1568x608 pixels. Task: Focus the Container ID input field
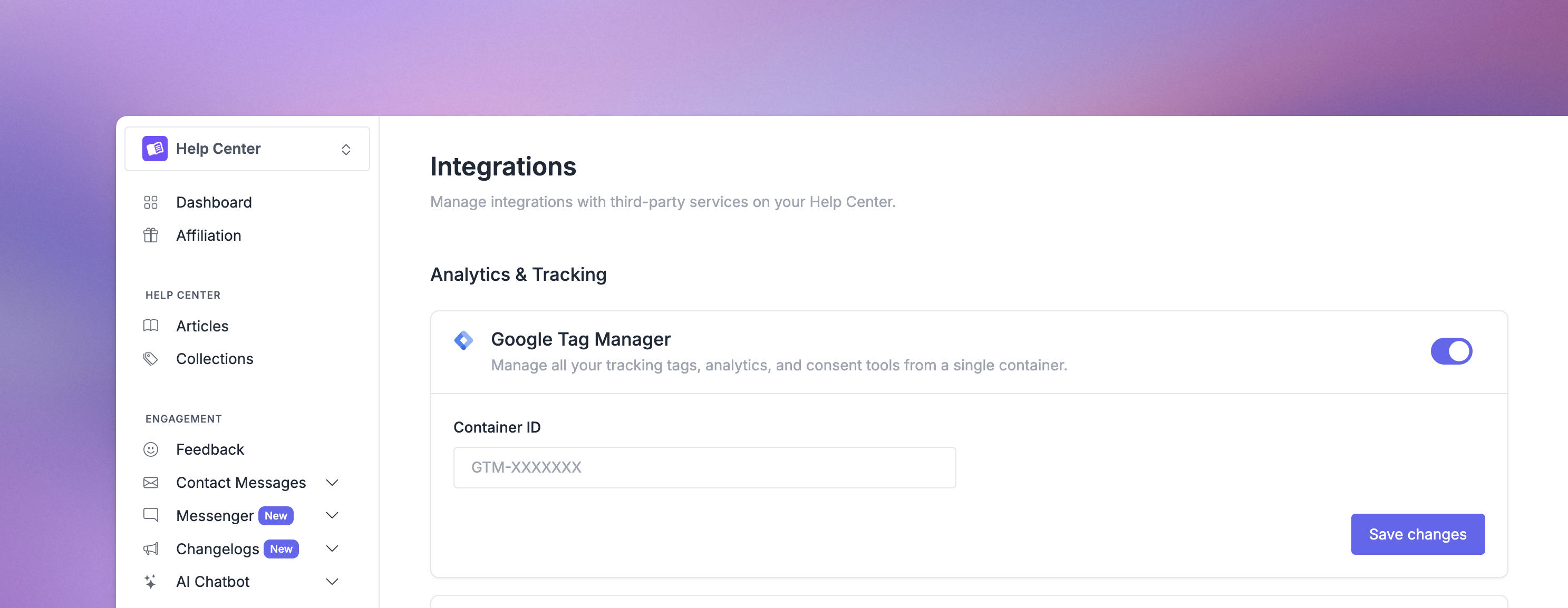(x=704, y=467)
